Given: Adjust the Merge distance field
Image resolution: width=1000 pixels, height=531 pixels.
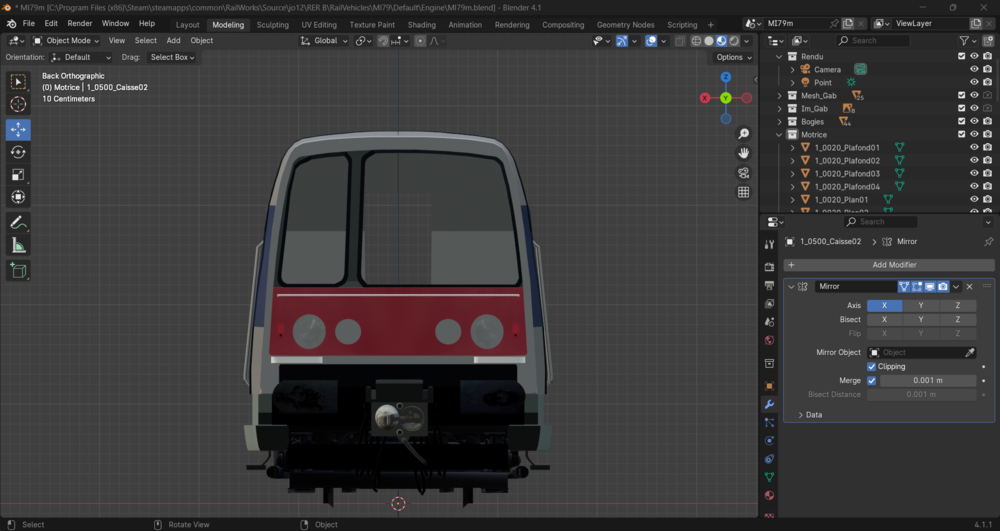Looking at the screenshot, I should point(928,381).
